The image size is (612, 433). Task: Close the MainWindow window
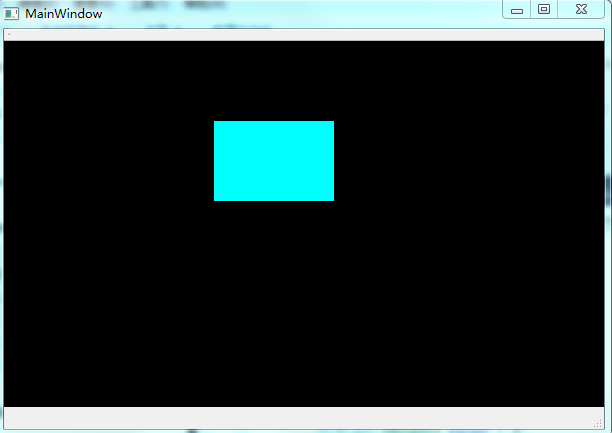[581, 9]
